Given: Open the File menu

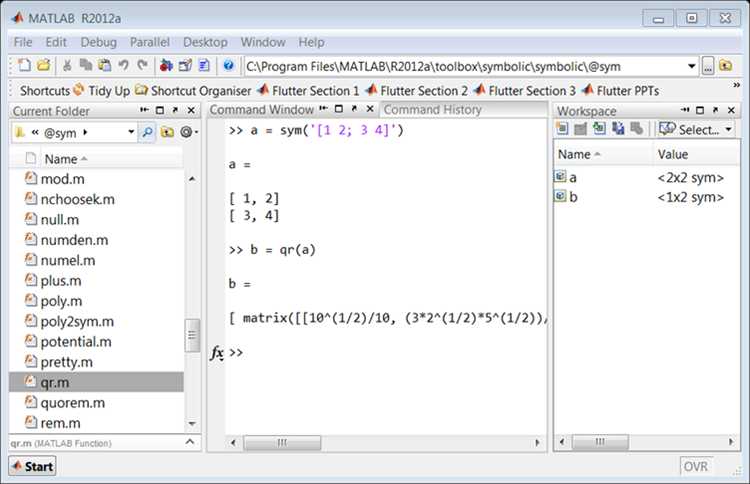Looking at the screenshot, I should point(23,42).
